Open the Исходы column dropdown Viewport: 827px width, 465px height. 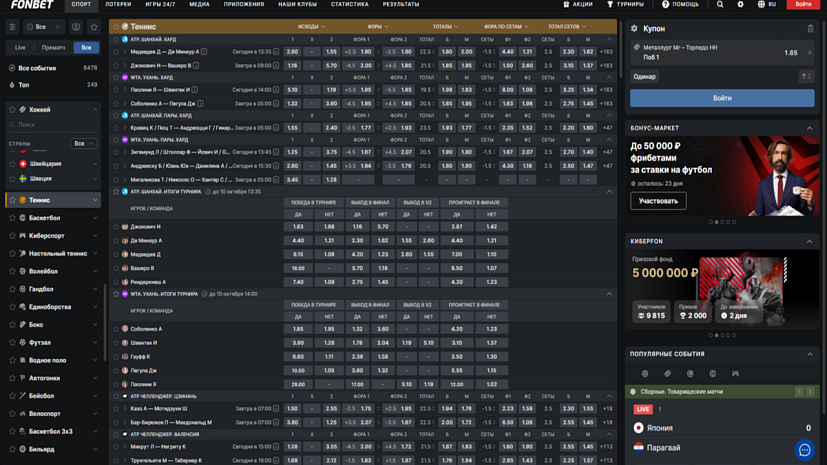click(x=310, y=27)
